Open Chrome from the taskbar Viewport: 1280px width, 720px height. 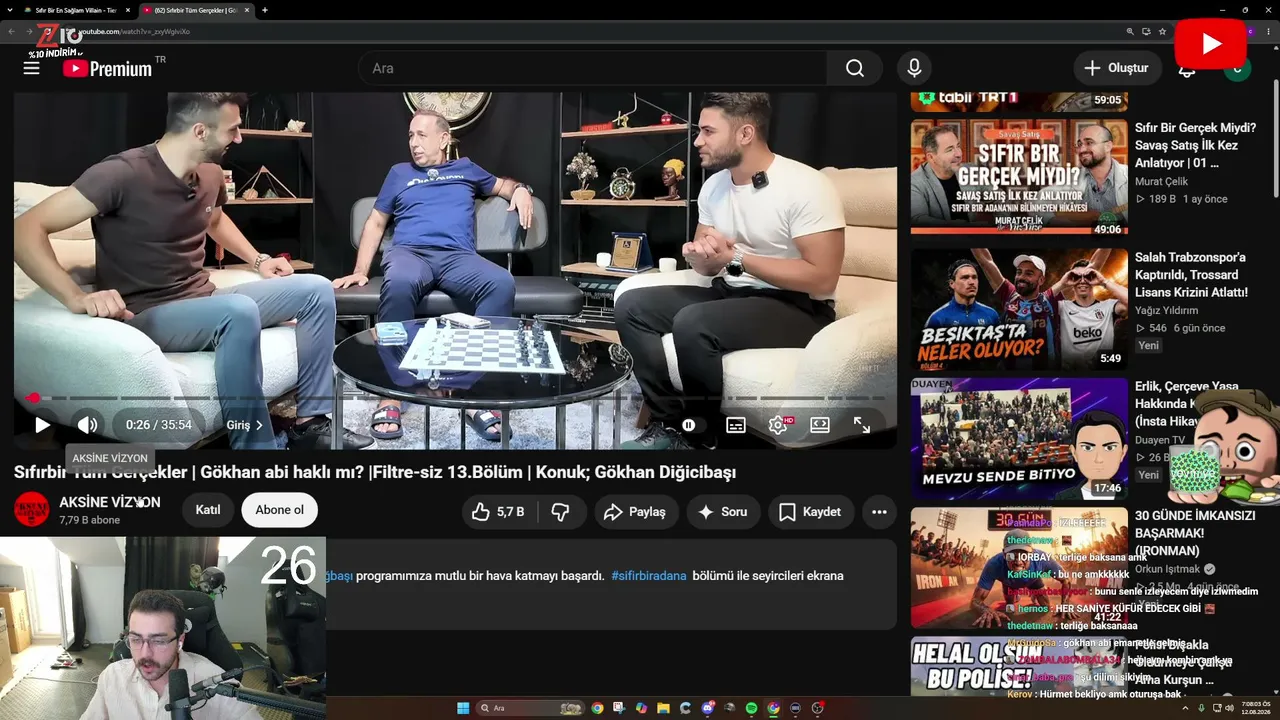597,708
